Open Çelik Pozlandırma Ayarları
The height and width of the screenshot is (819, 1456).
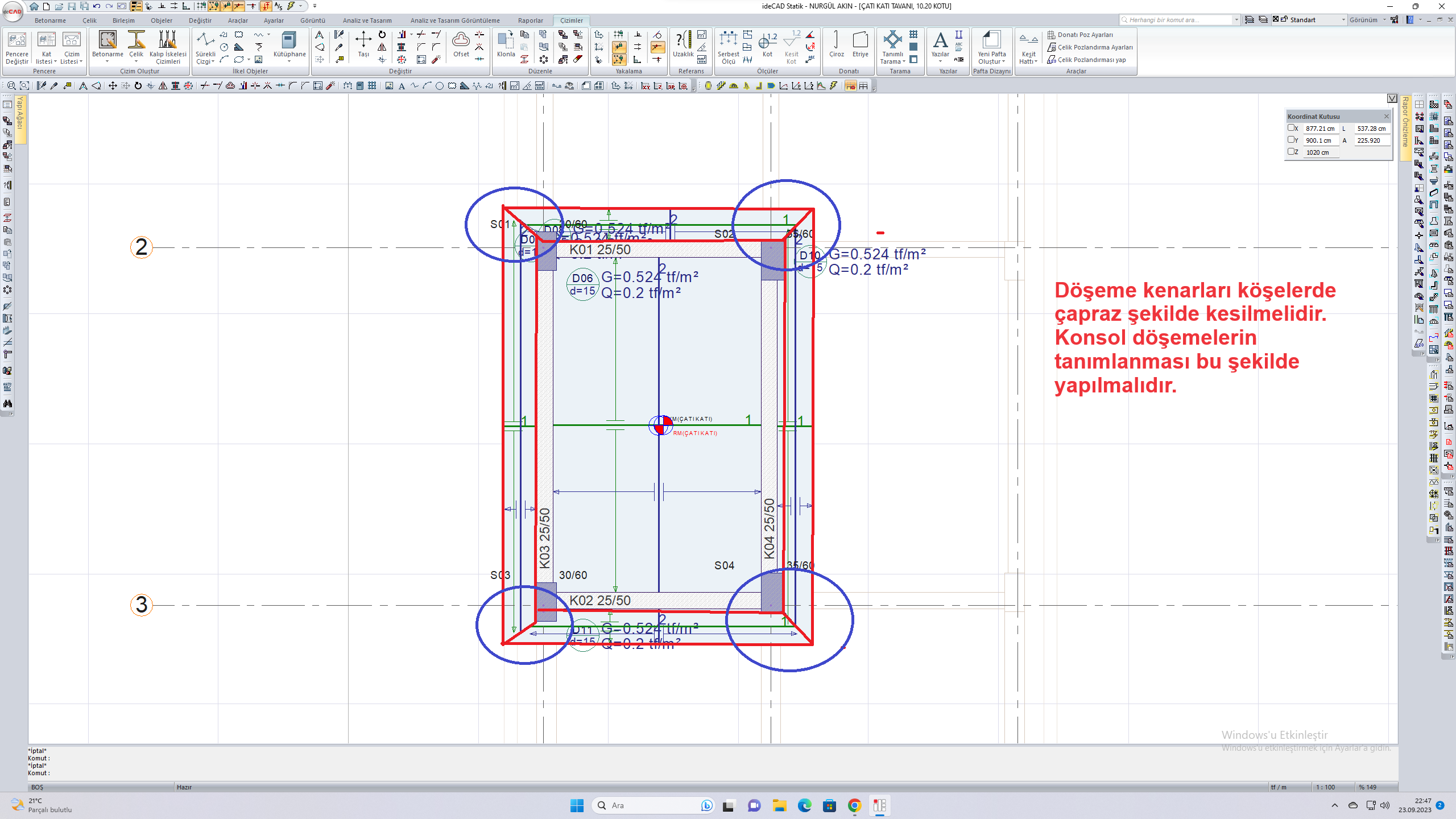(1090, 47)
